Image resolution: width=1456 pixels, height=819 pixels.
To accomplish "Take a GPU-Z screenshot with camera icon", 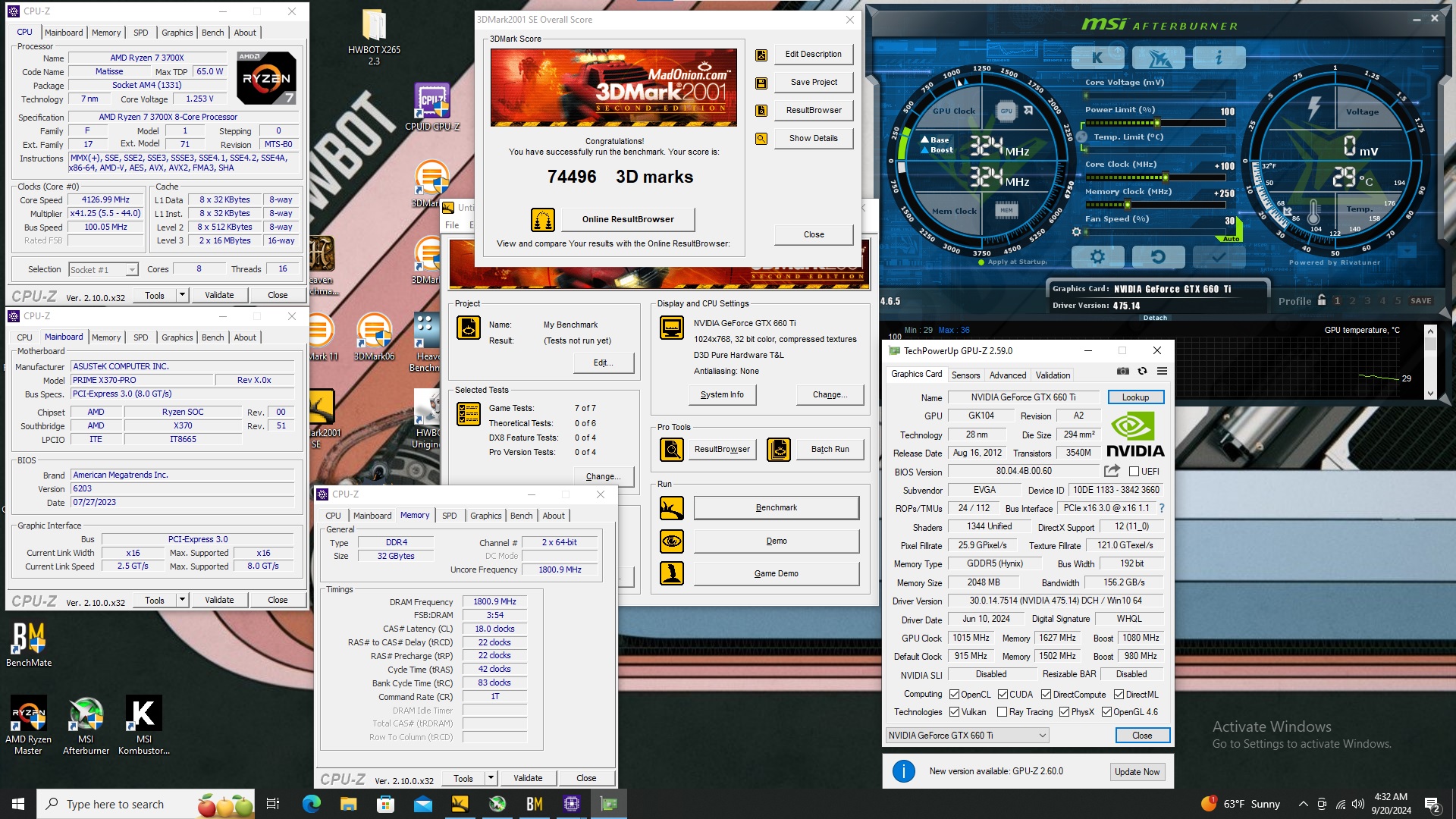I will click(x=1123, y=371).
